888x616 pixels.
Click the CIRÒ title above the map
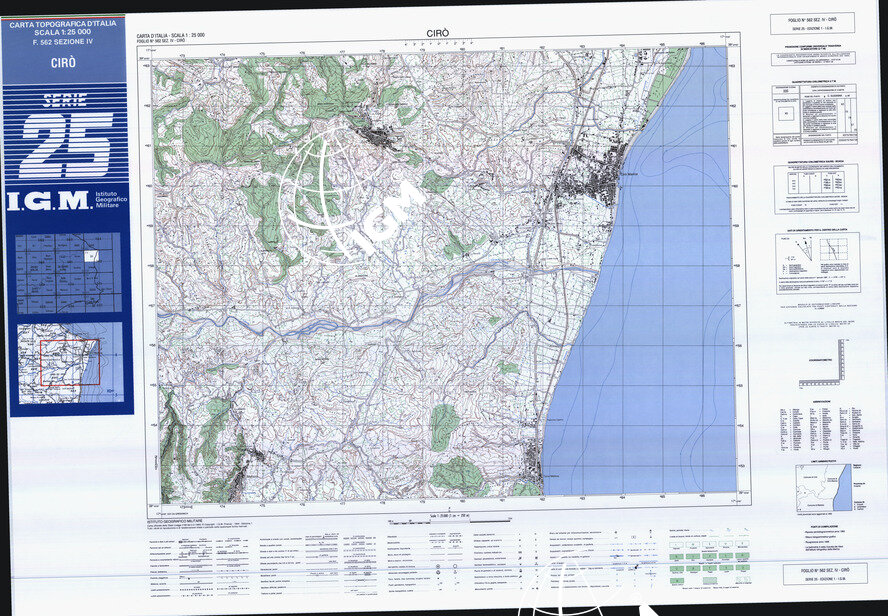437,34
